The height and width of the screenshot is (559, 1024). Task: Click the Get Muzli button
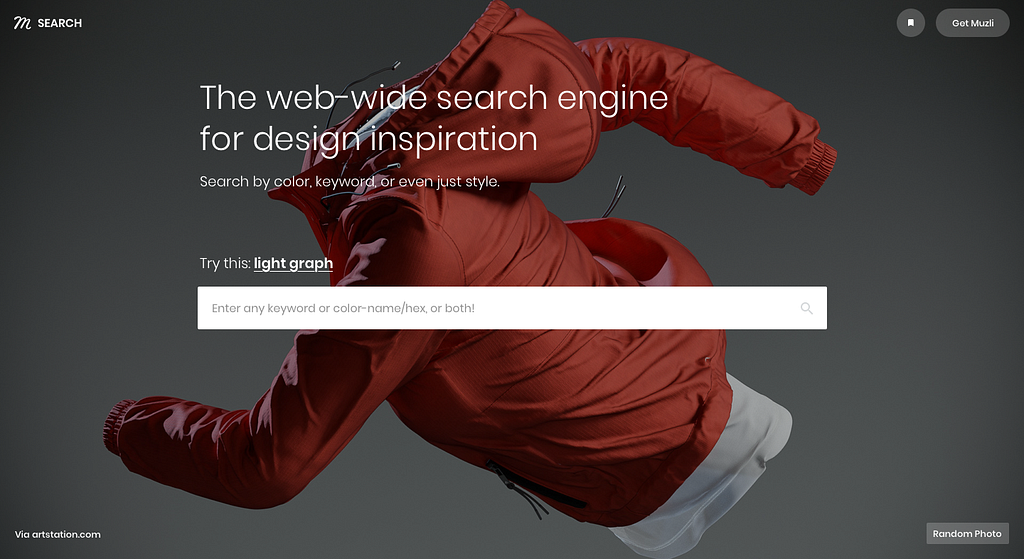coord(972,23)
